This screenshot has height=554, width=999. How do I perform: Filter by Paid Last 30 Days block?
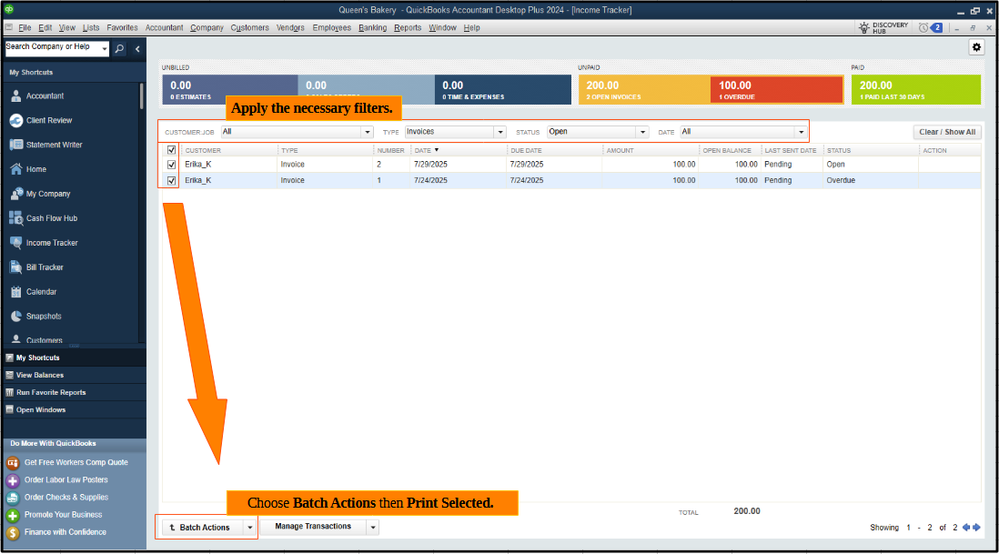916,90
